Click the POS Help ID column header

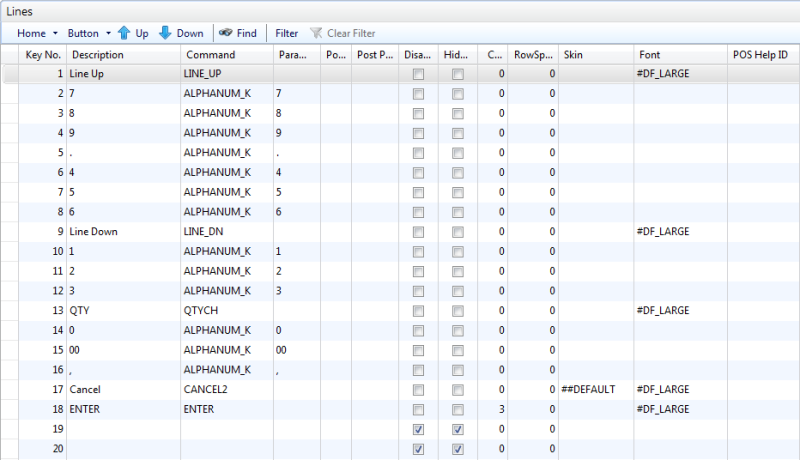point(760,55)
